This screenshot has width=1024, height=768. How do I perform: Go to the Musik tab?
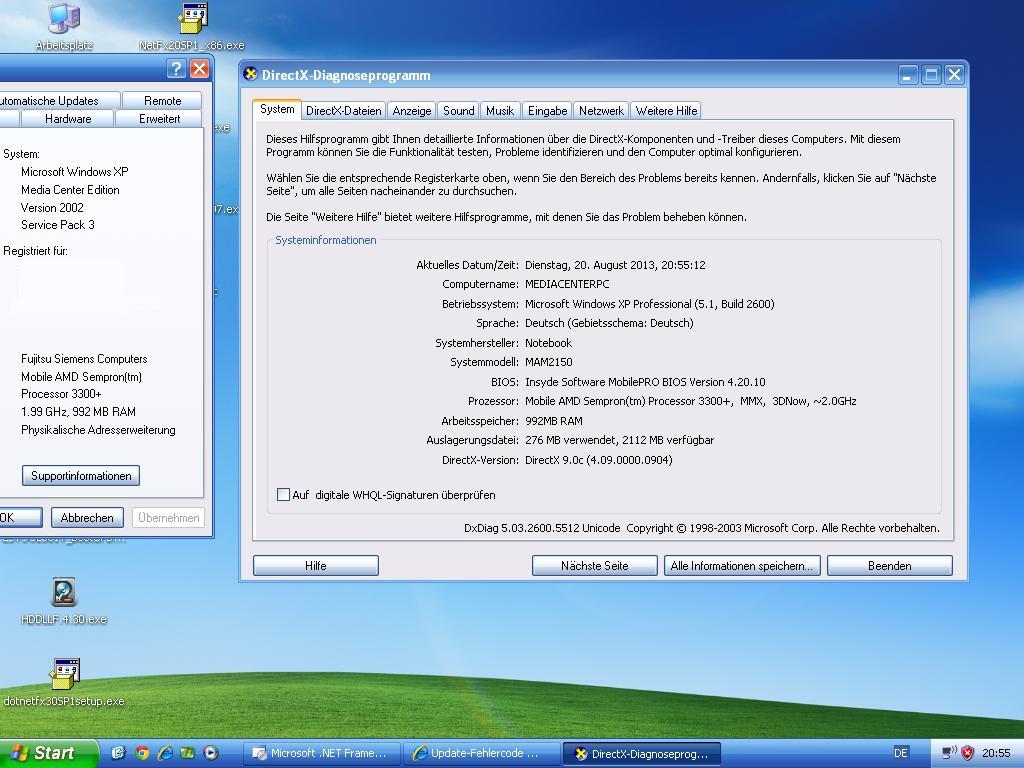click(500, 110)
